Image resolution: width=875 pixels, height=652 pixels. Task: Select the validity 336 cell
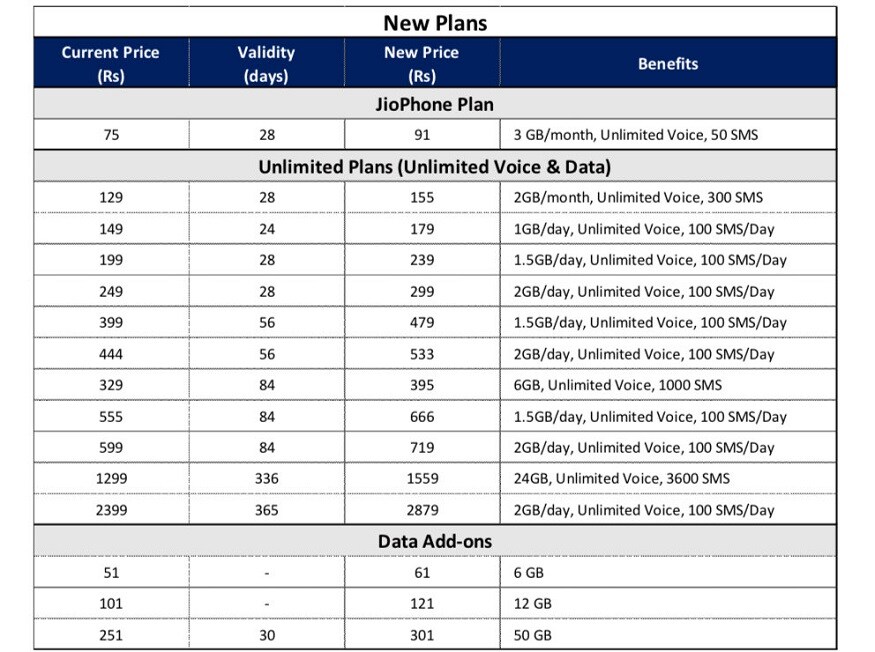(267, 478)
